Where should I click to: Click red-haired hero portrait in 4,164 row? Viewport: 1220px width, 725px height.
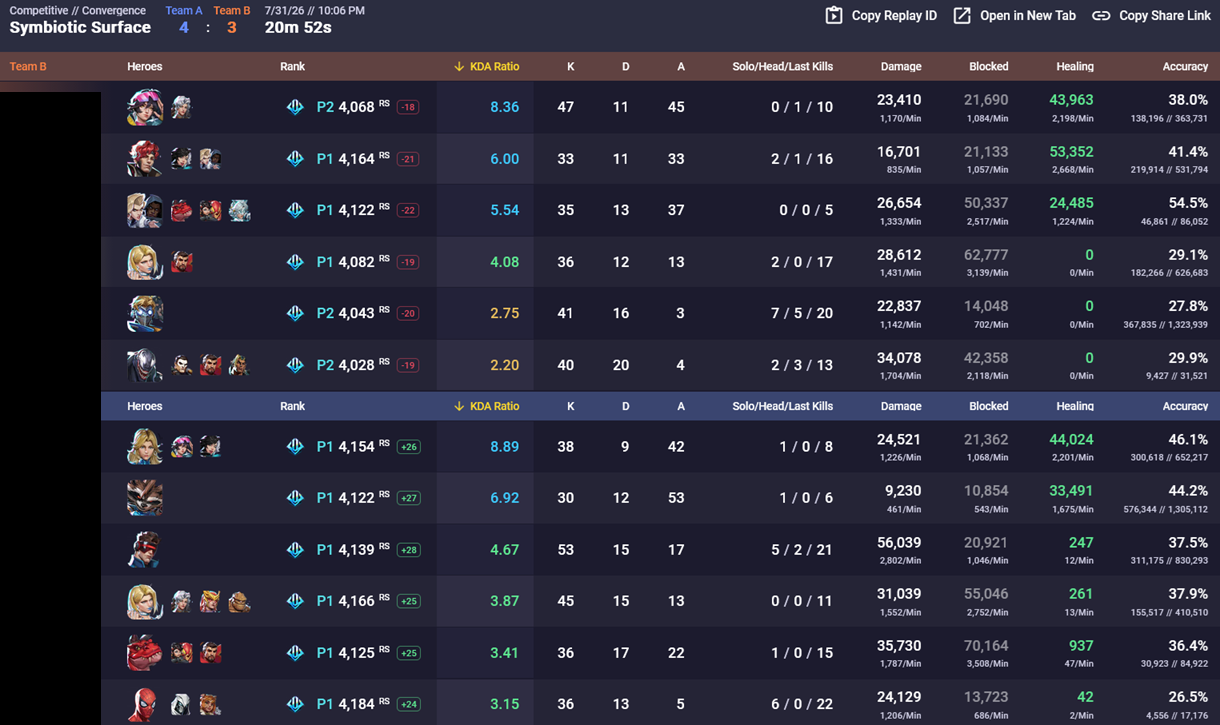(x=145, y=159)
